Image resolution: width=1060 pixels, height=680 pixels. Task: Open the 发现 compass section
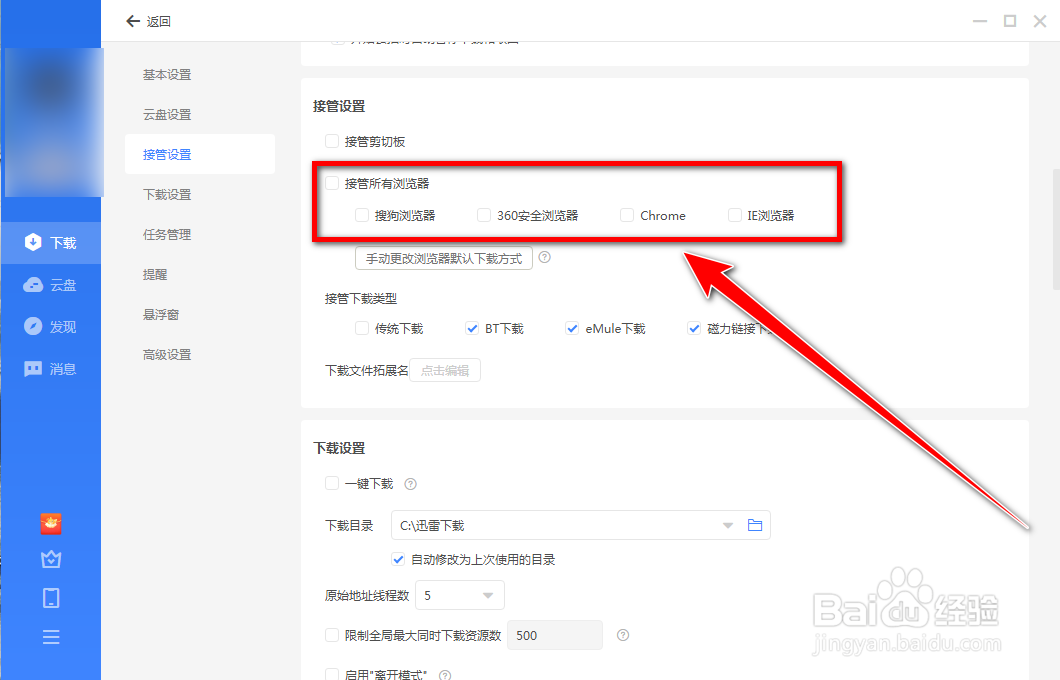(51, 327)
